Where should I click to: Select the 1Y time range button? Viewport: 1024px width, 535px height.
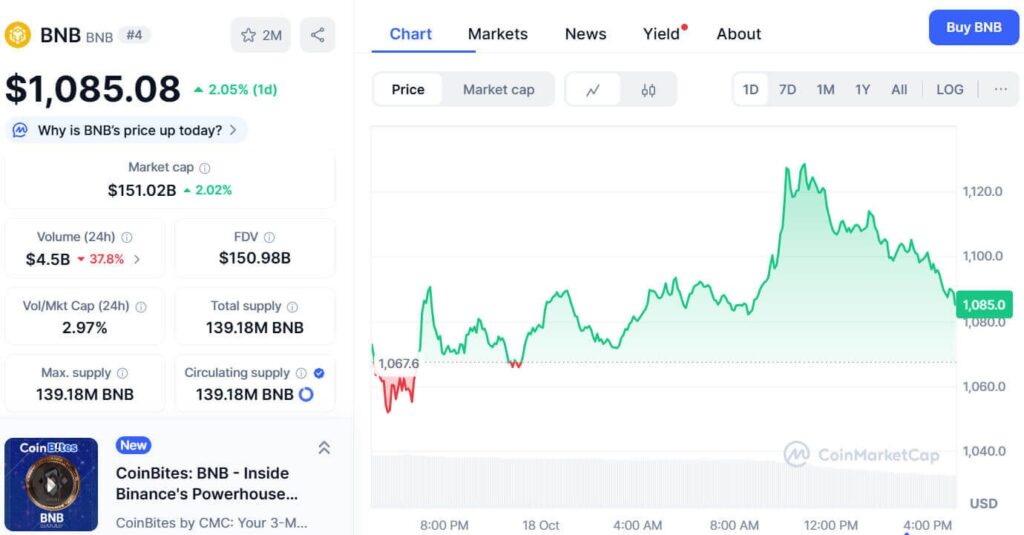862,89
